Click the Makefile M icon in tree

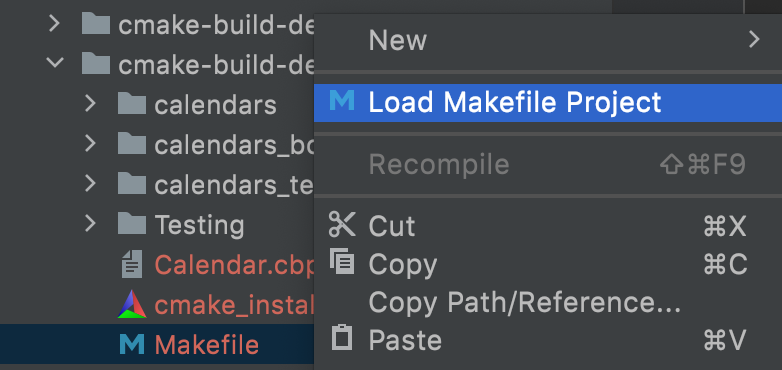pos(132,344)
